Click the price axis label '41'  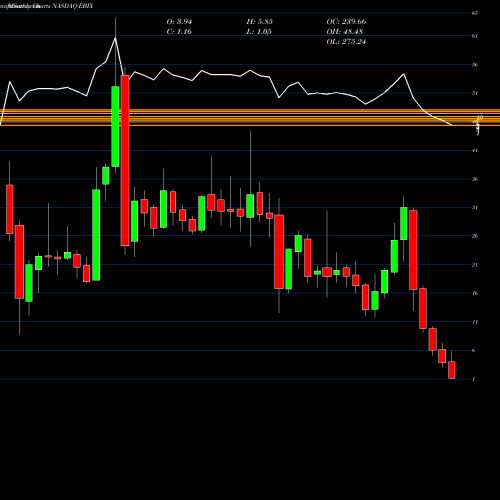pyautogui.click(x=475, y=150)
